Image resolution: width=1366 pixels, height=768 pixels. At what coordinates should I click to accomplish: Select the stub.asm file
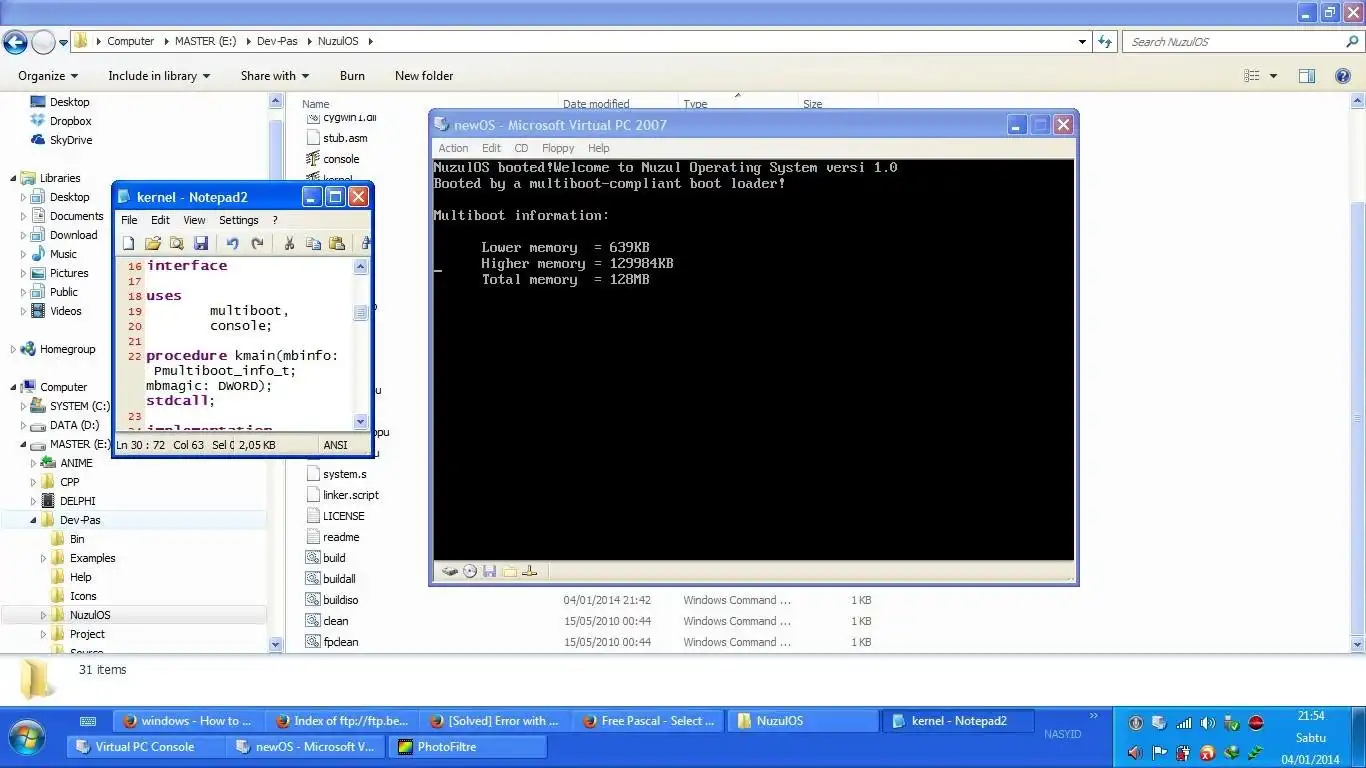337,138
